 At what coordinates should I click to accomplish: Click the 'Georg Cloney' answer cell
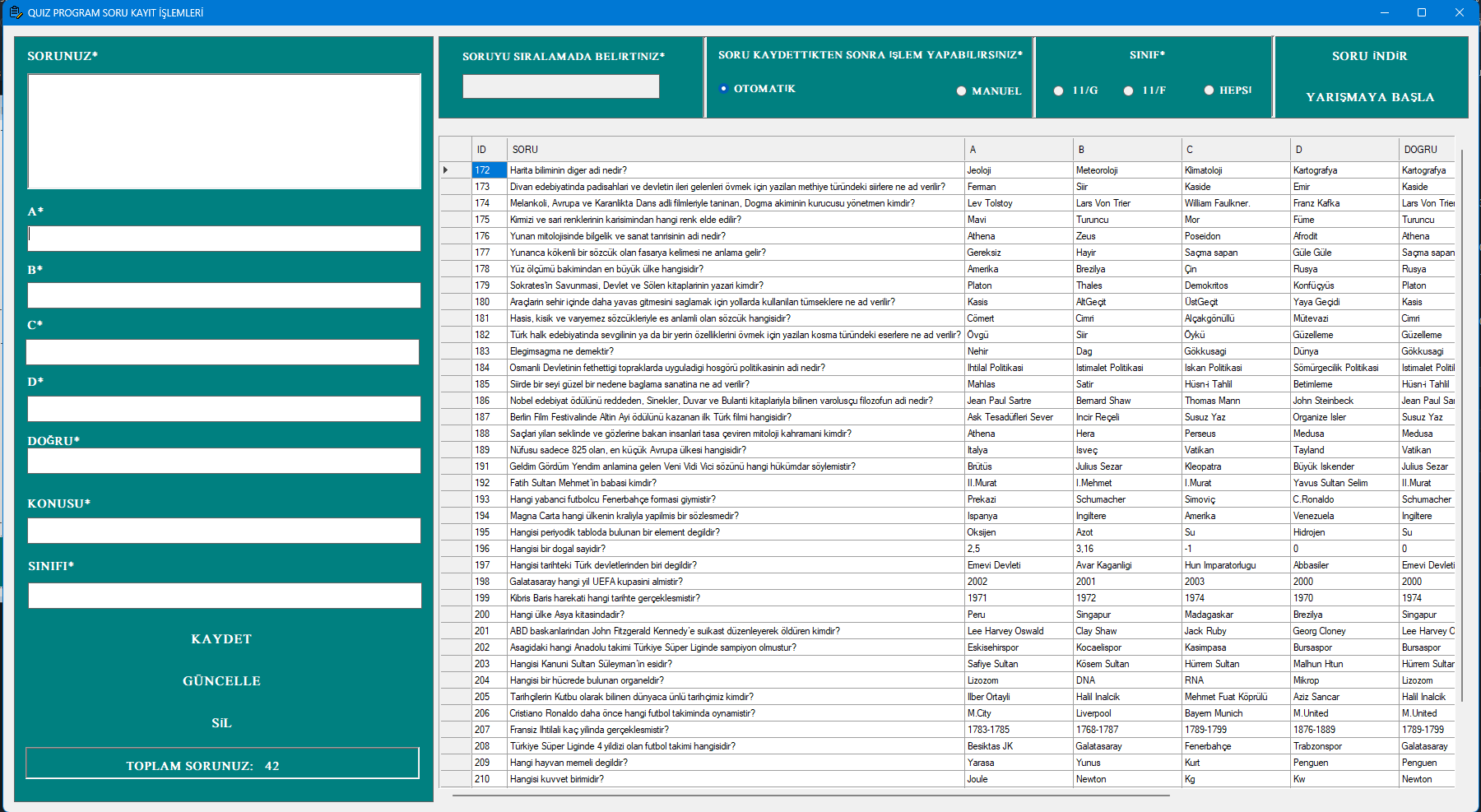pos(1344,631)
